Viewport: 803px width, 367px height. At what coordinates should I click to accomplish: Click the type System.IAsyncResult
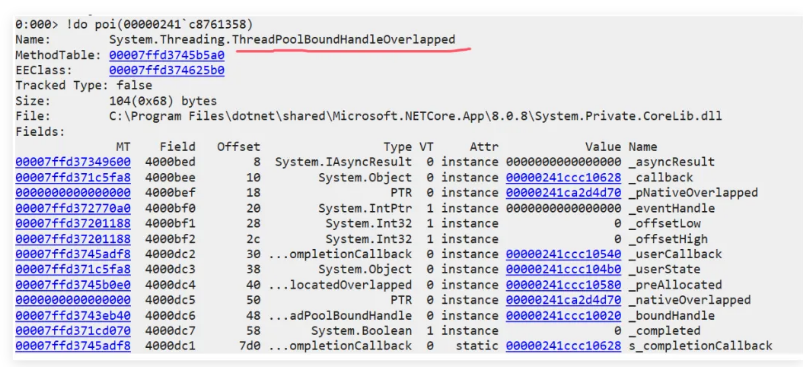[343, 162]
